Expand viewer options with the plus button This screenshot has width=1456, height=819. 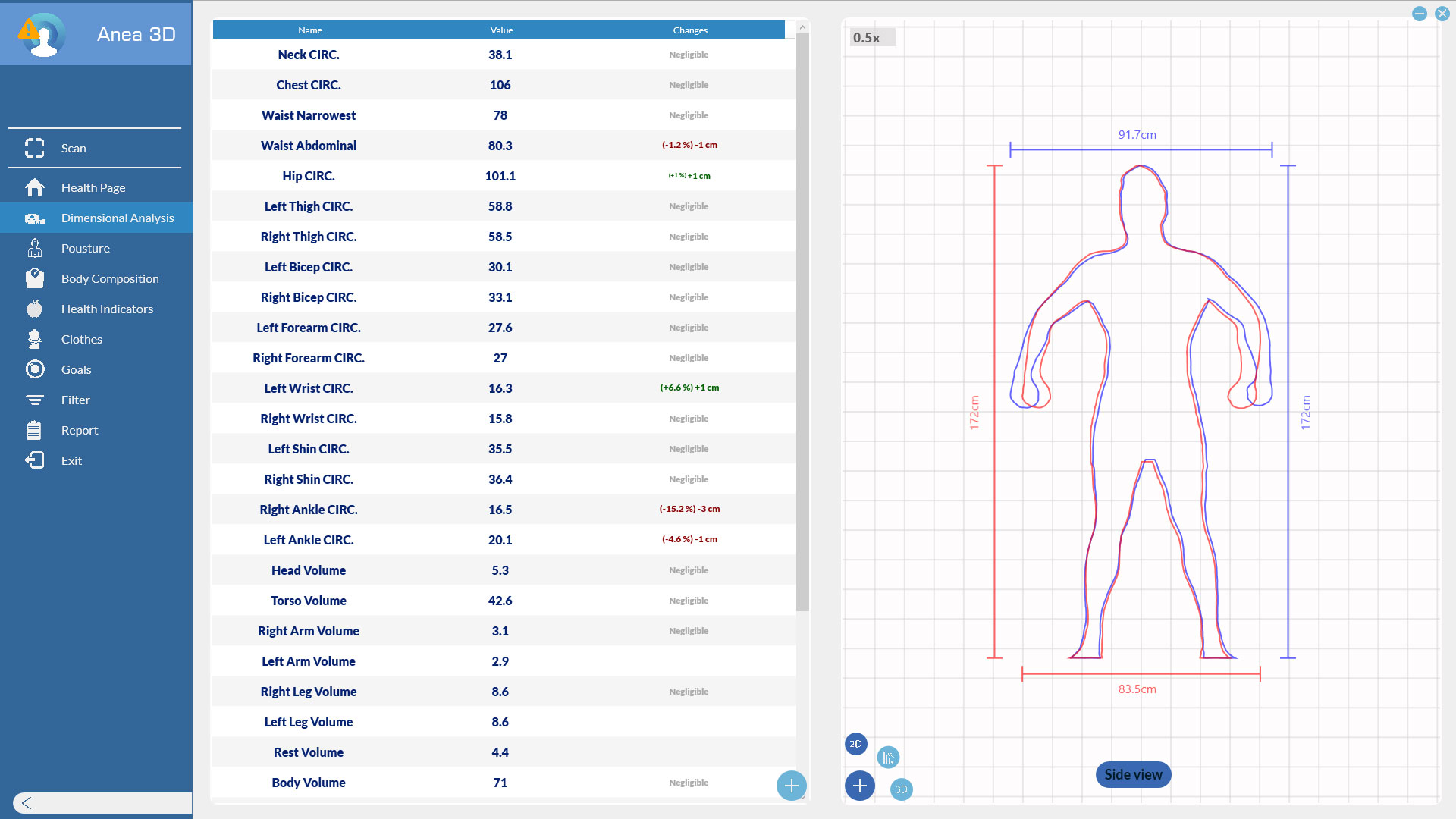click(x=859, y=786)
